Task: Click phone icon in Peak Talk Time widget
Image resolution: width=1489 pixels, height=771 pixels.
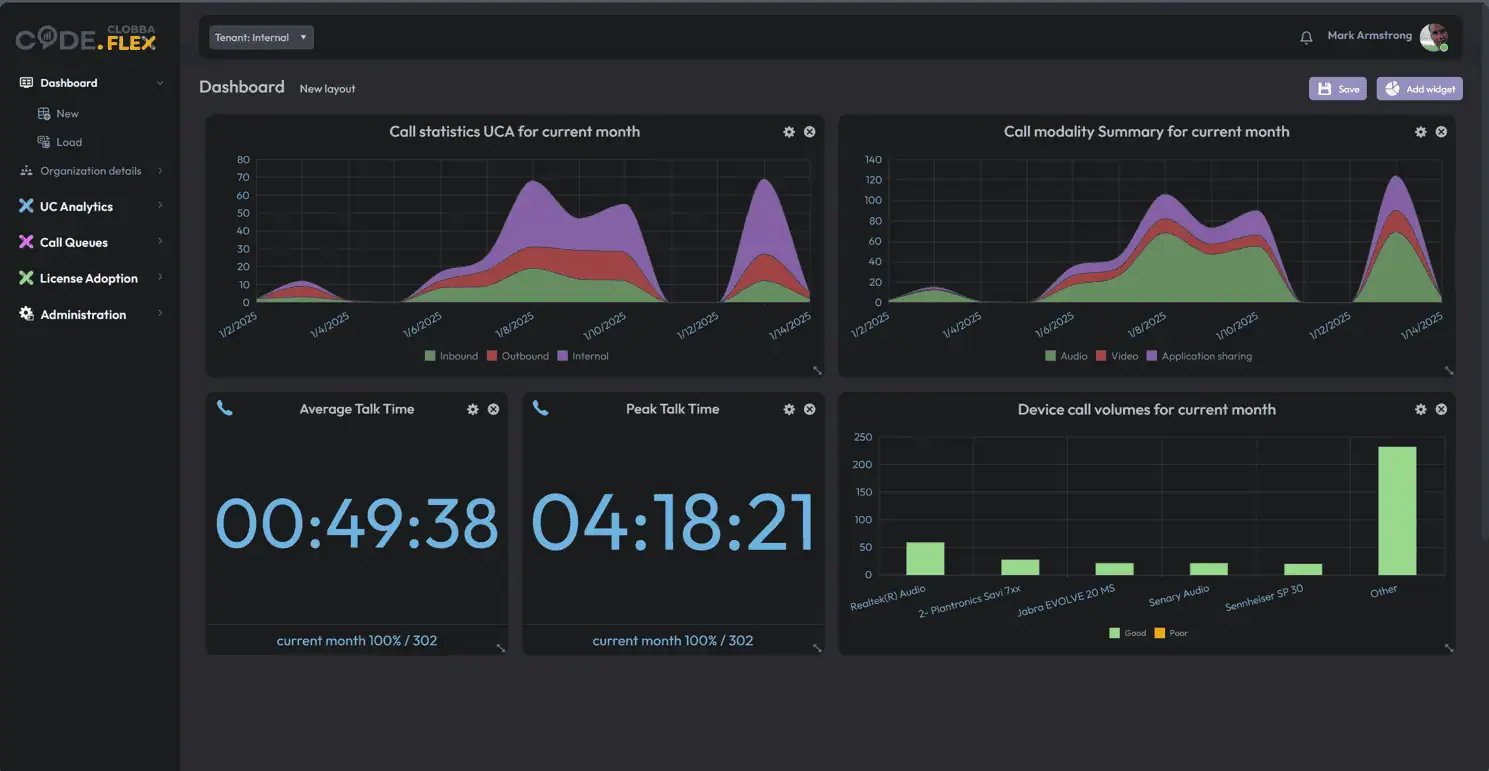Action: click(x=541, y=408)
